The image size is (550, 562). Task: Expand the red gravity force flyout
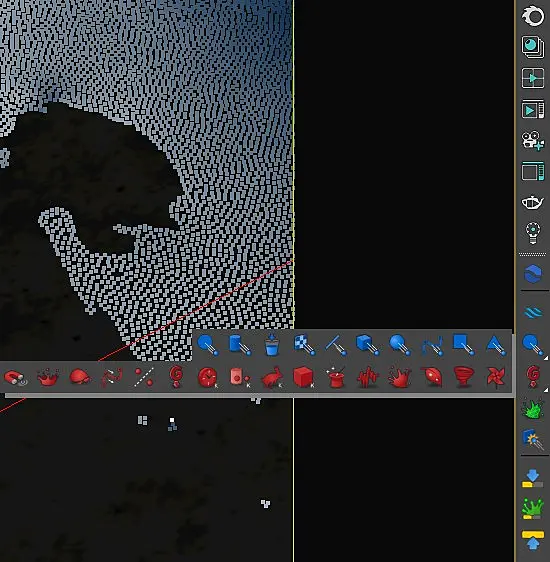point(534,378)
